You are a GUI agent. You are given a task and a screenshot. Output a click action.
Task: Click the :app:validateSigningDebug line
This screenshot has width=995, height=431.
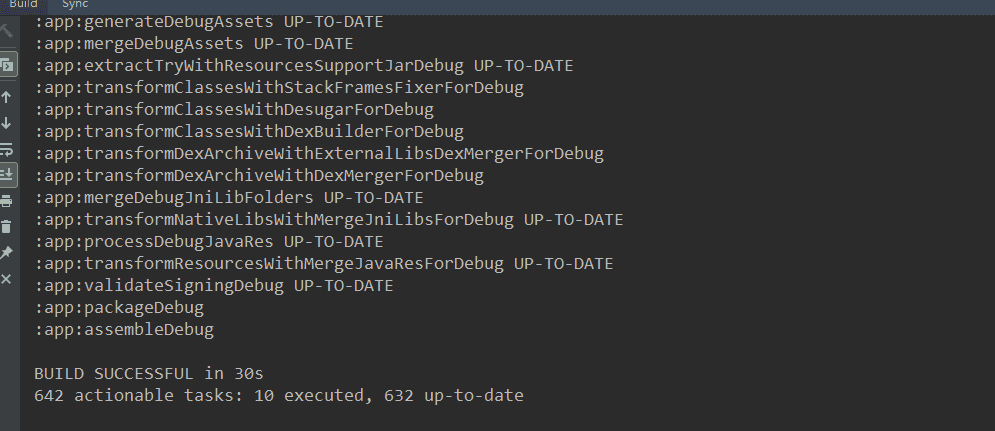pyautogui.click(x=214, y=286)
